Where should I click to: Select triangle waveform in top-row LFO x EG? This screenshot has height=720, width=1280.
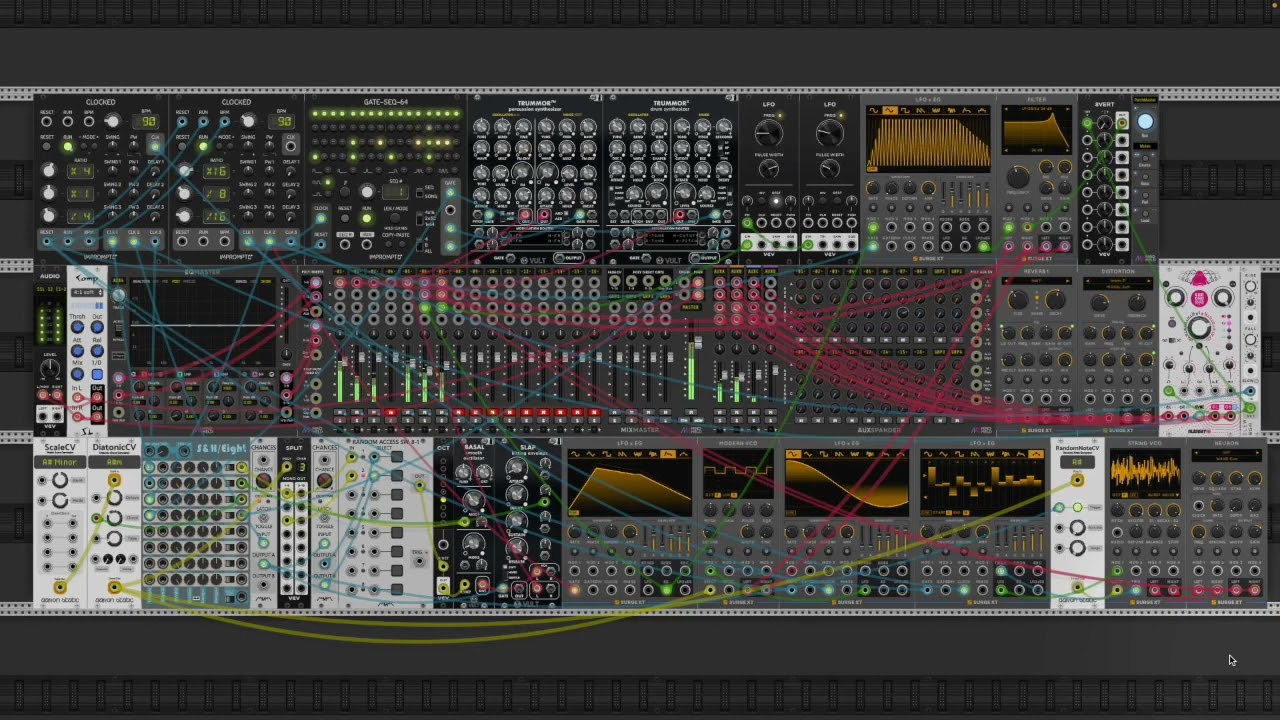pyautogui.click(x=890, y=110)
